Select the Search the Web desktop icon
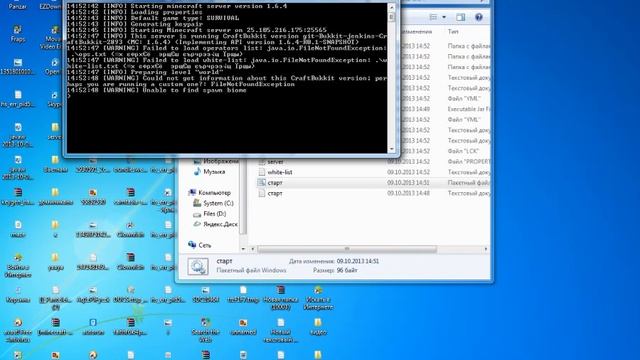Image resolution: width=640 pixels, height=360 pixels. click(x=206, y=330)
